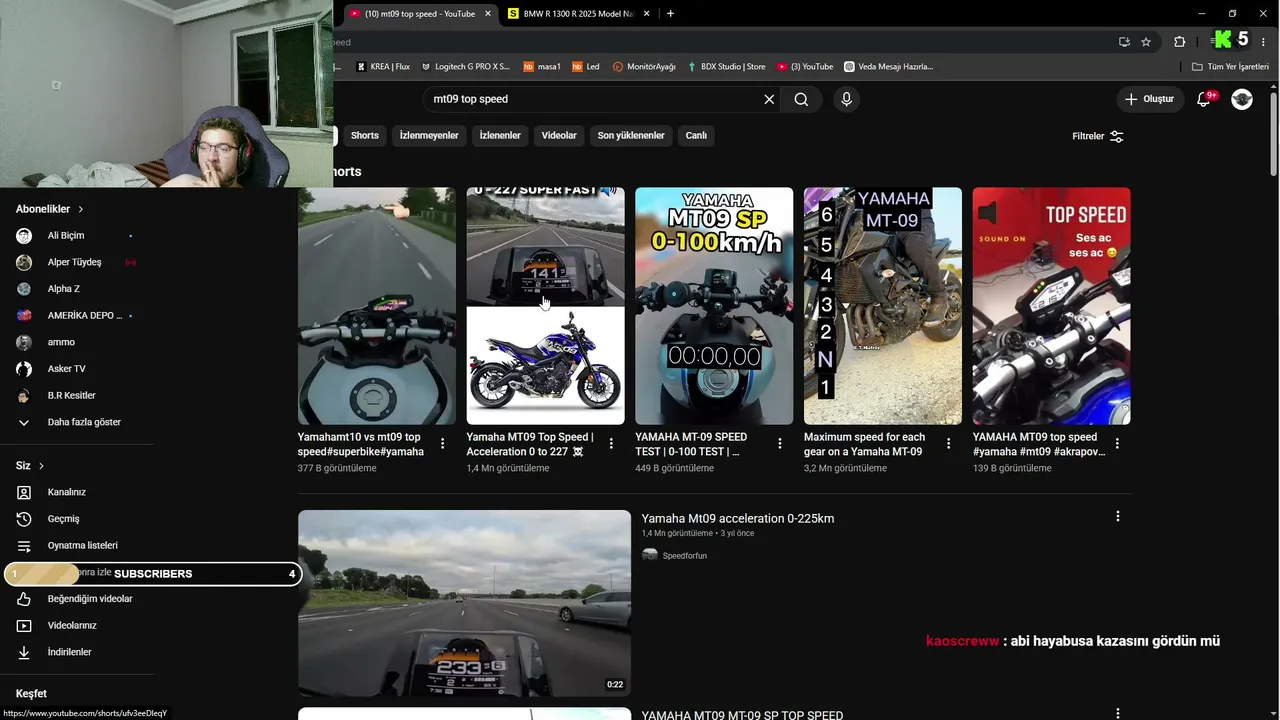Open options for Maximum speed each gear short
This screenshot has height=720, width=1280.
(949, 443)
